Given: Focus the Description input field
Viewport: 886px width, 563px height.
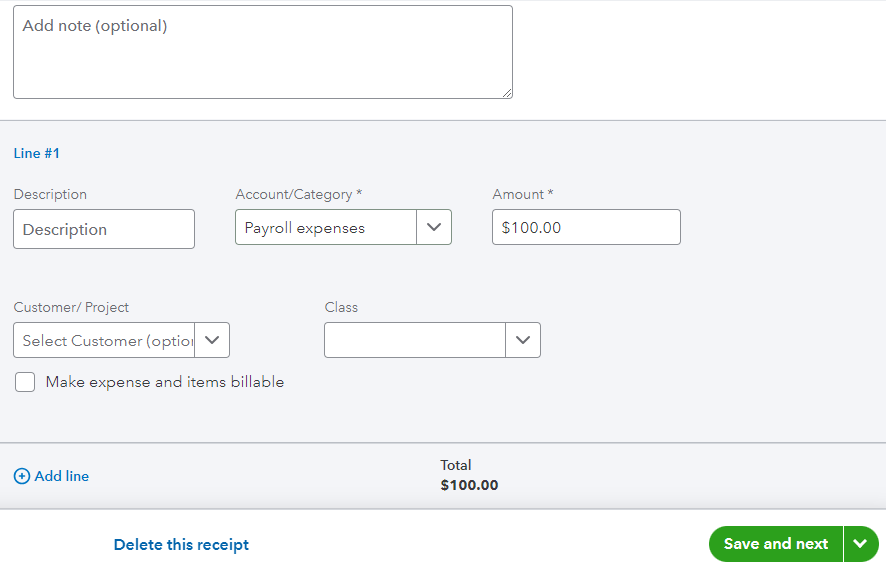Looking at the screenshot, I should pyautogui.click(x=104, y=229).
